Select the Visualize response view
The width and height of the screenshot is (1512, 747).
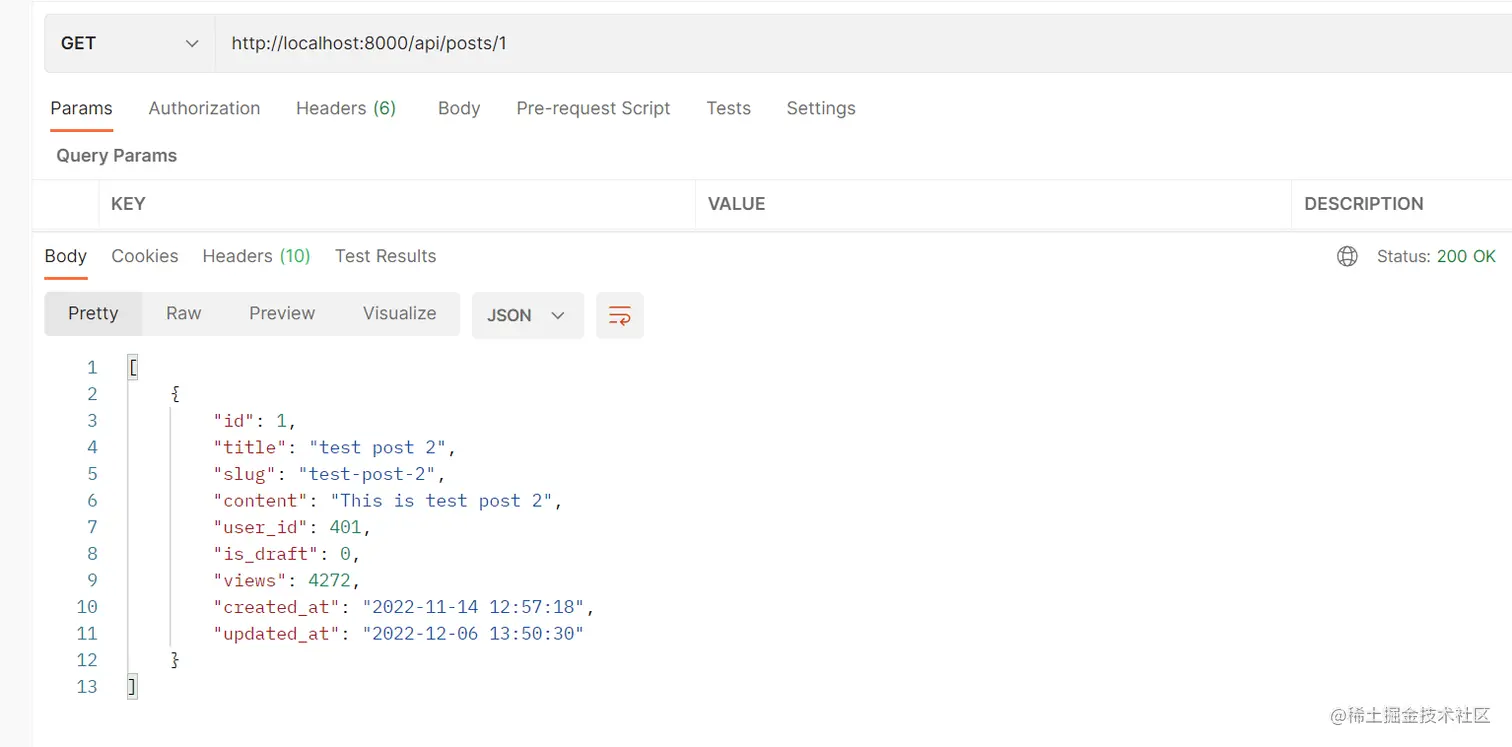tap(399, 313)
